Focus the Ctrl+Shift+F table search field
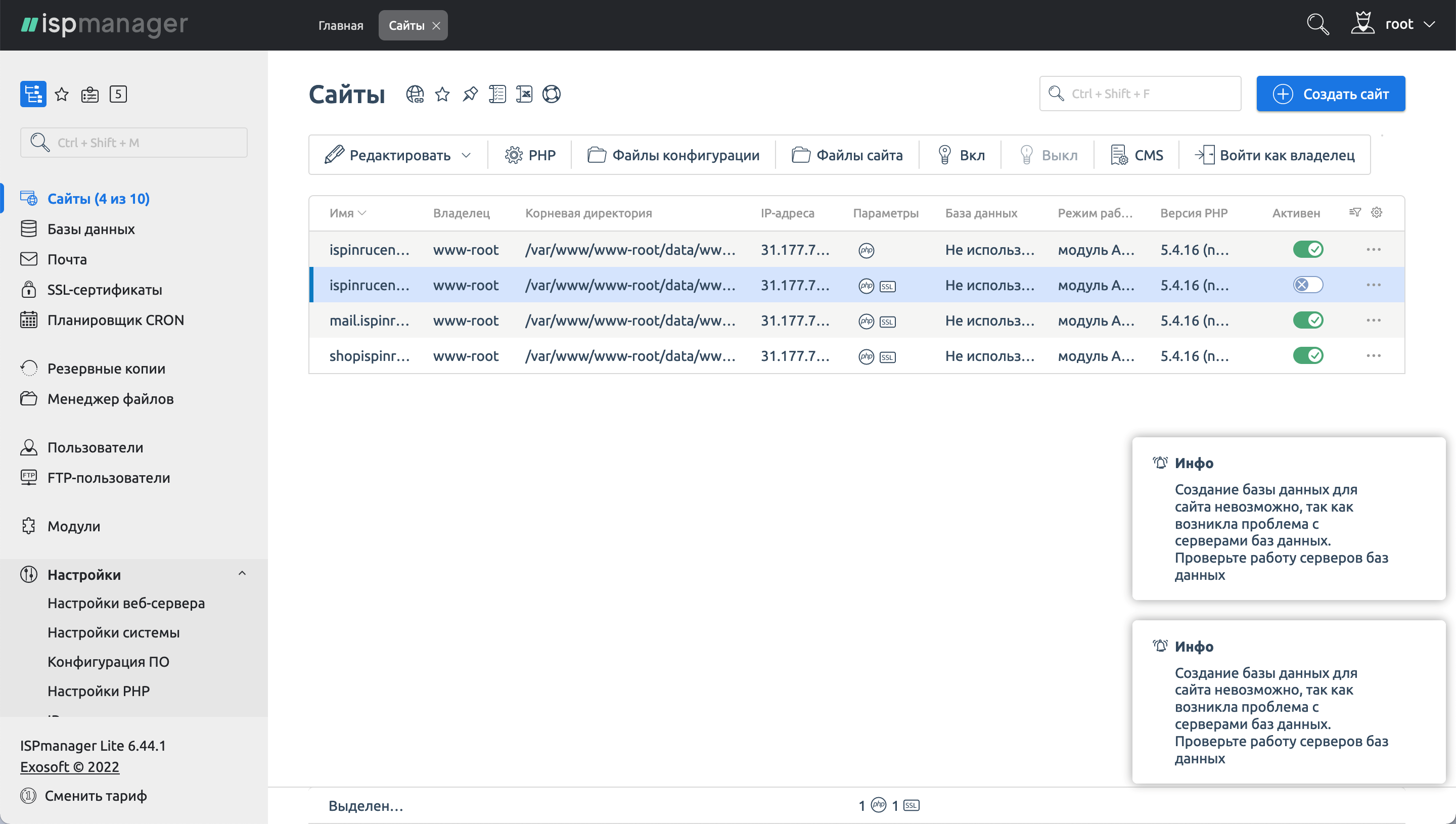The width and height of the screenshot is (1456, 824). coord(1140,94)
